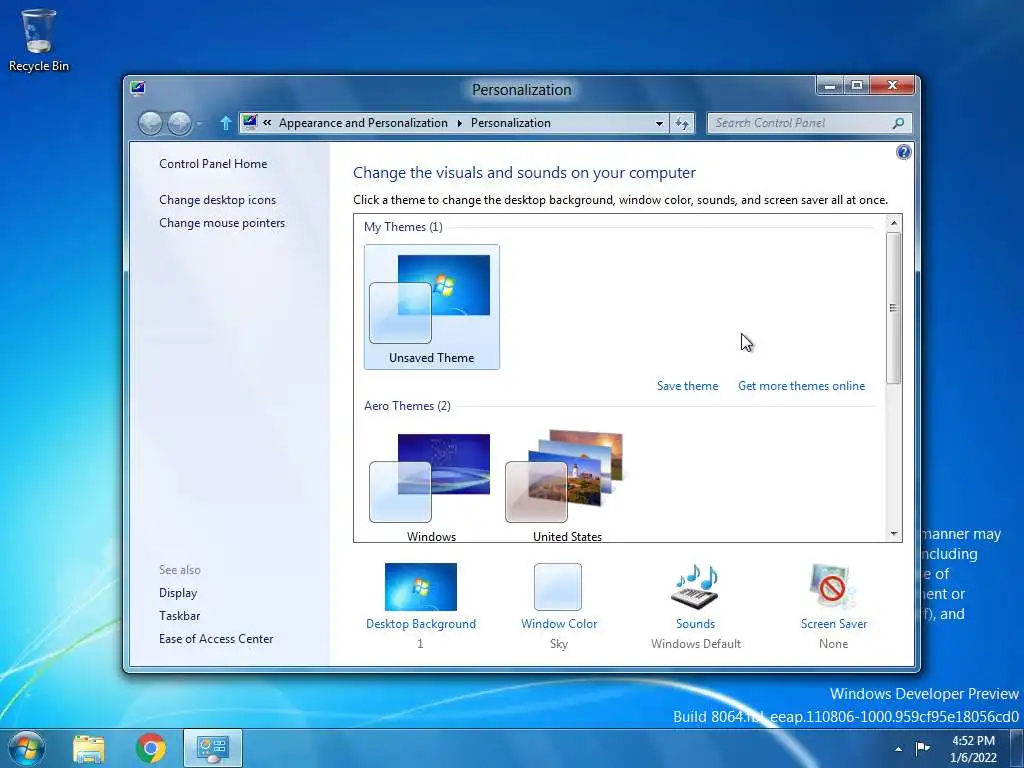Click the Save theme link
The width and height of the screenshot is (1024, 768).
tap(687, 386)
